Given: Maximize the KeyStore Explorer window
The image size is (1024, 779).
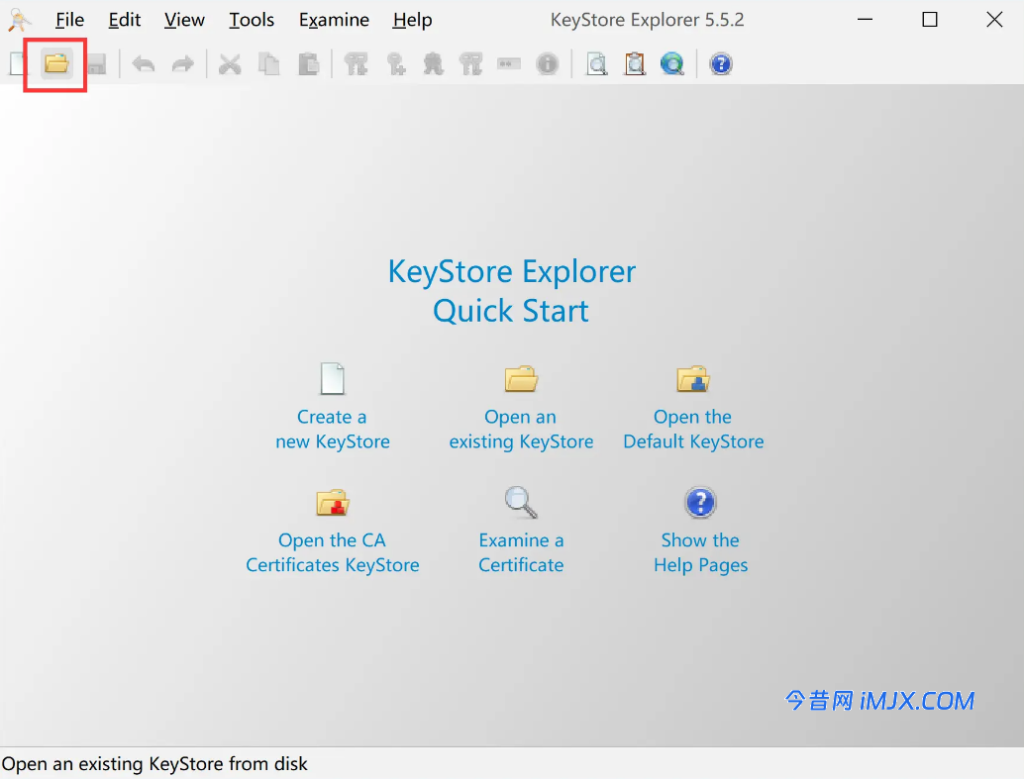Looking at the screenshot, I should [930, 20].
